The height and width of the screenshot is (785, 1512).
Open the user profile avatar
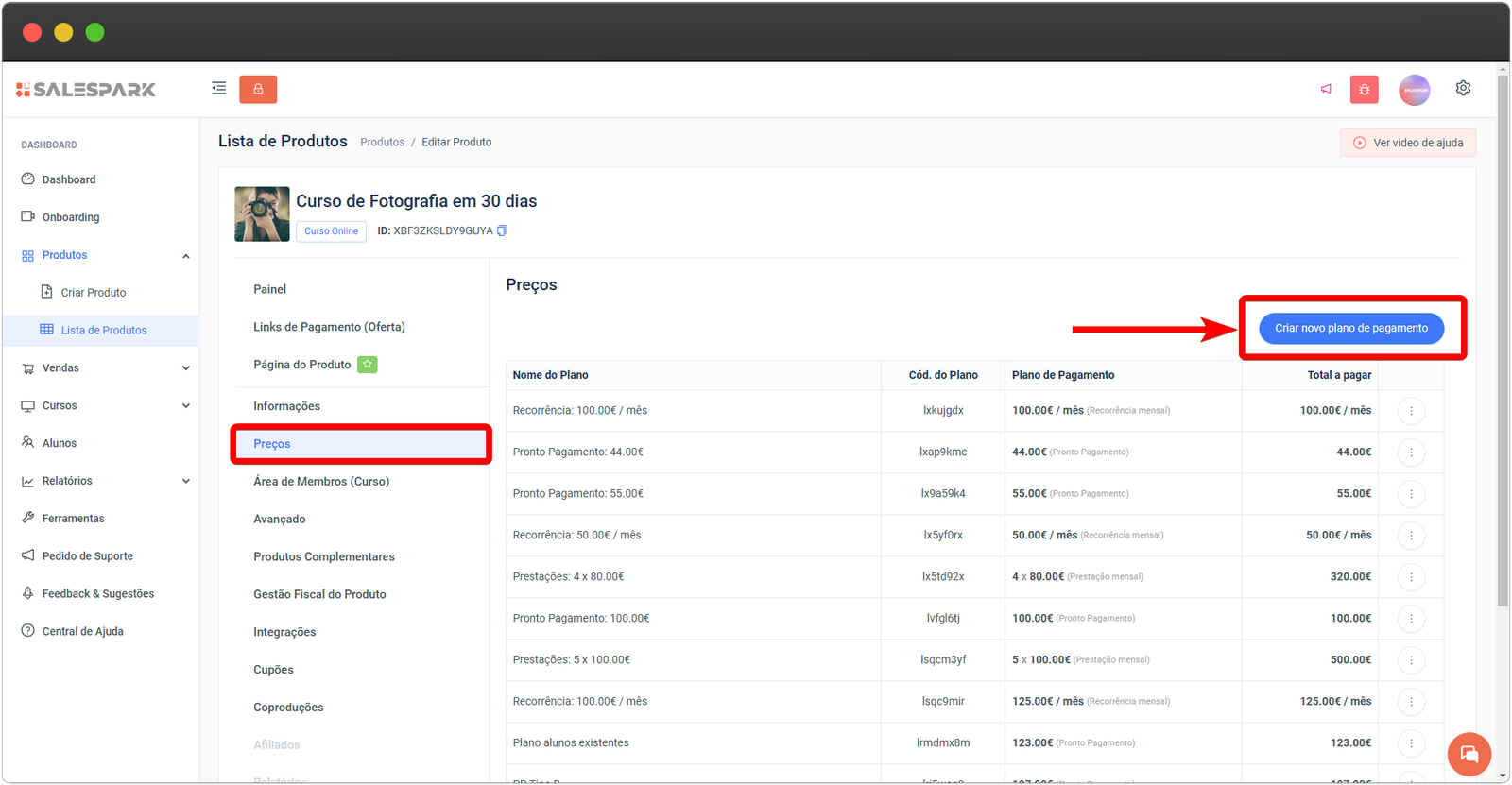(x=1414, y=90)
